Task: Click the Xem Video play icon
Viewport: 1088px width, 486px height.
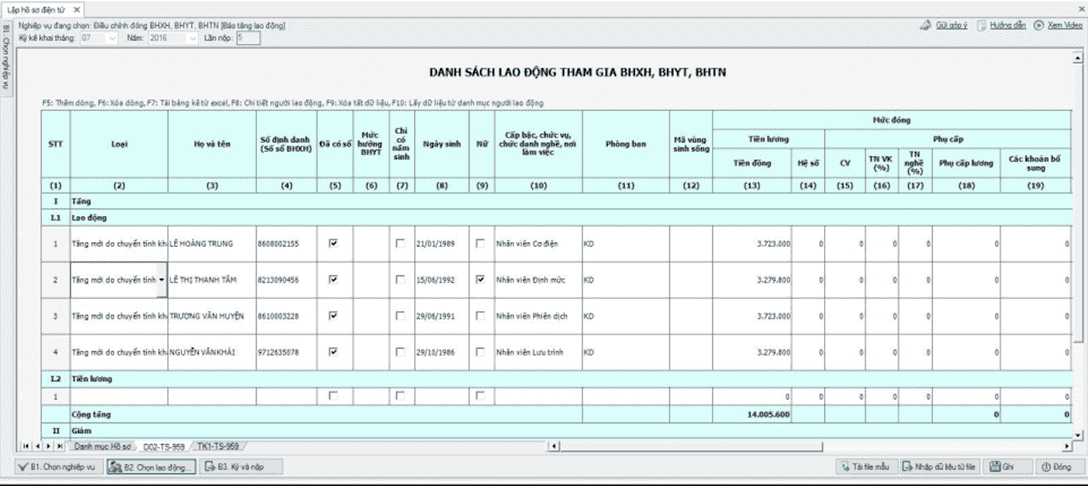Action: [x=1039, y=25]
